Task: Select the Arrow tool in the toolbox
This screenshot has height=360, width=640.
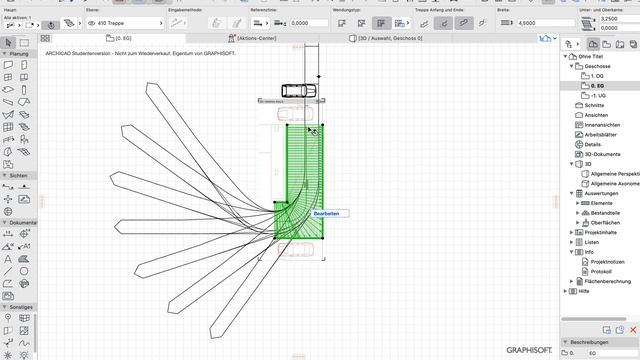Action: pyautogui.click(x=8, y=42)
